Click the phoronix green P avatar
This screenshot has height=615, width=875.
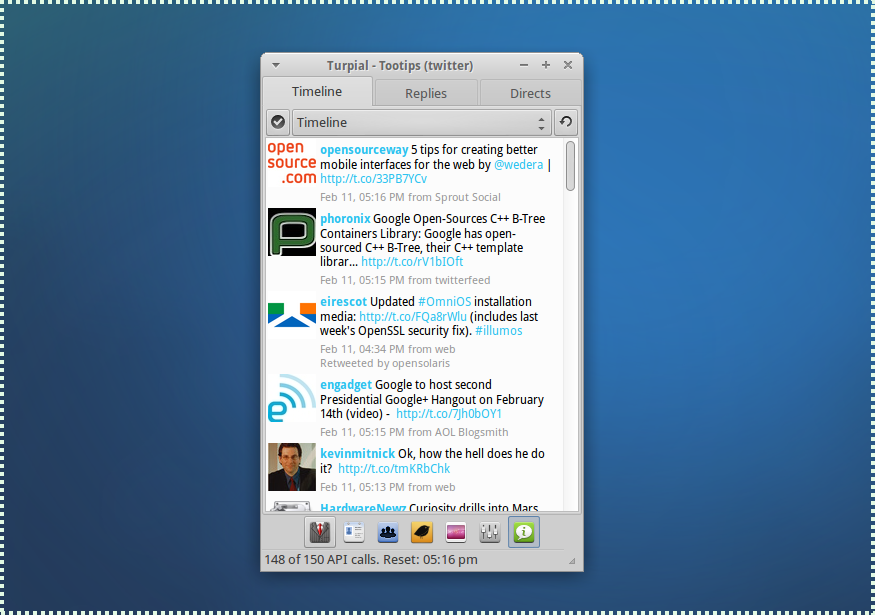click(x=292, y=232)
